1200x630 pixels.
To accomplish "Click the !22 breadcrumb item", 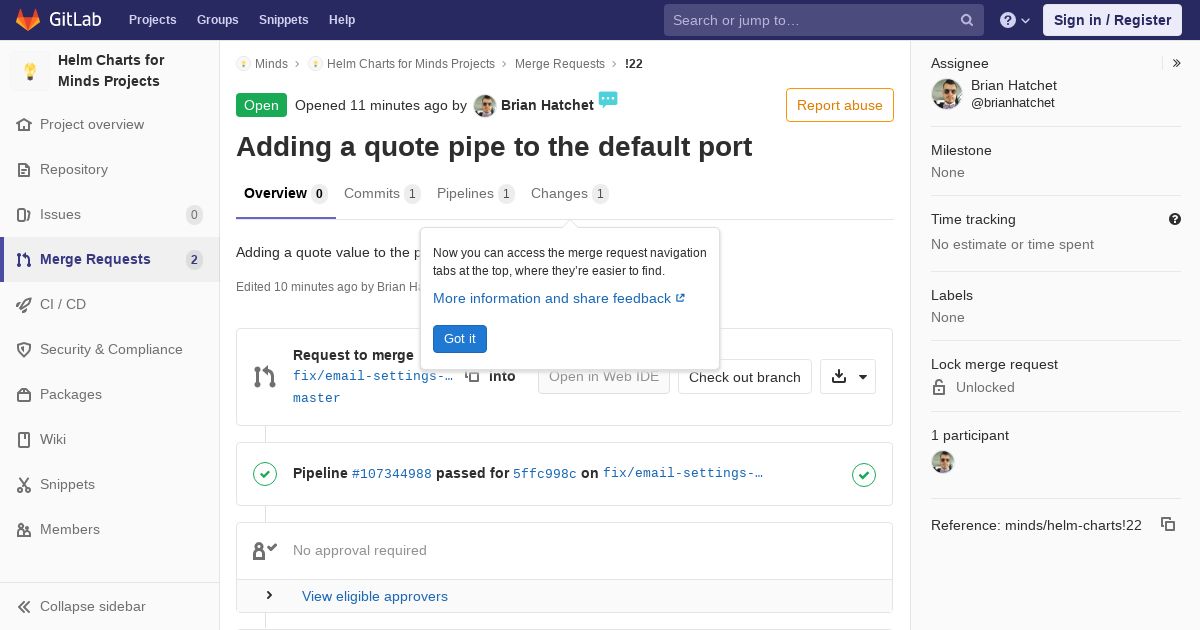I will [x=634, y=64].
